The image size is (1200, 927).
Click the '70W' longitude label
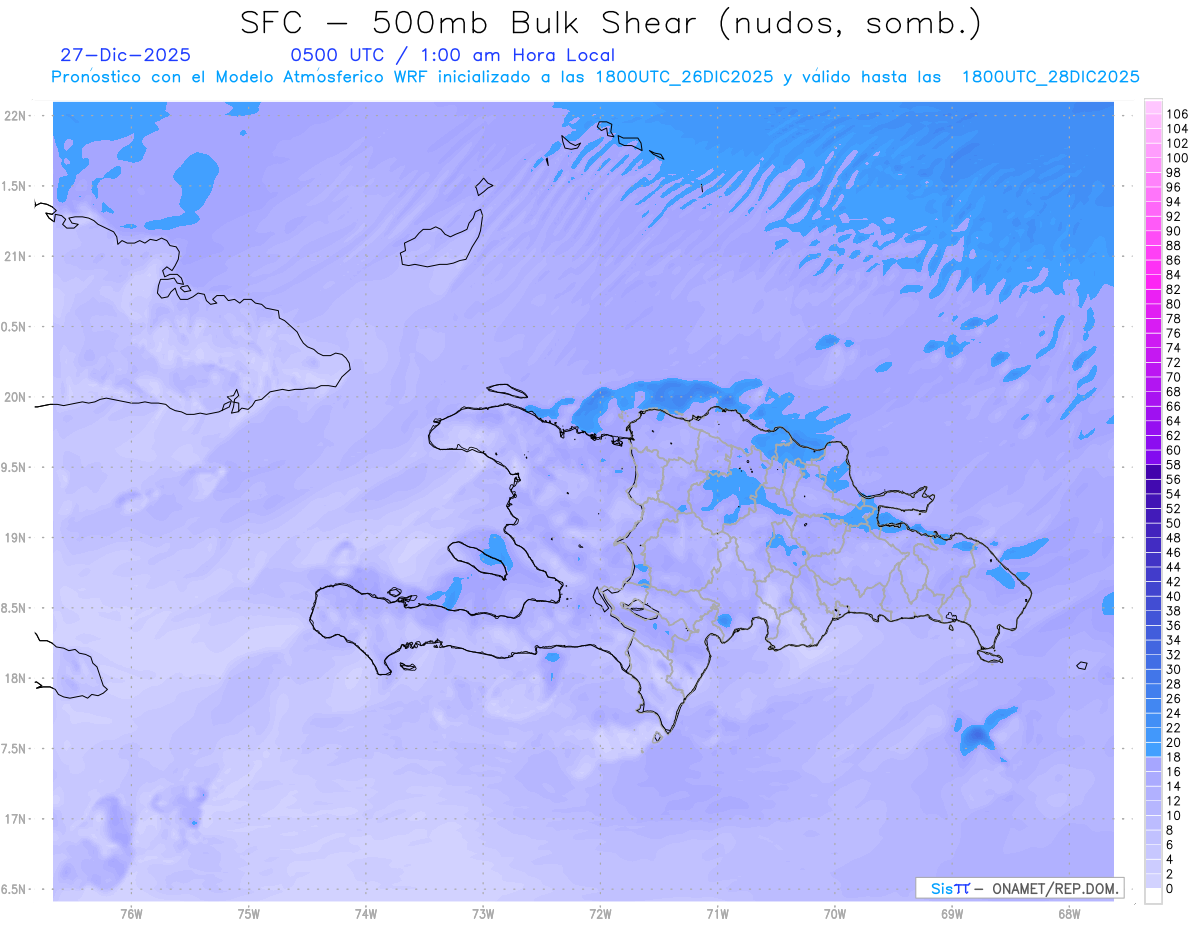pyautogui.click(x=835, y=914)
